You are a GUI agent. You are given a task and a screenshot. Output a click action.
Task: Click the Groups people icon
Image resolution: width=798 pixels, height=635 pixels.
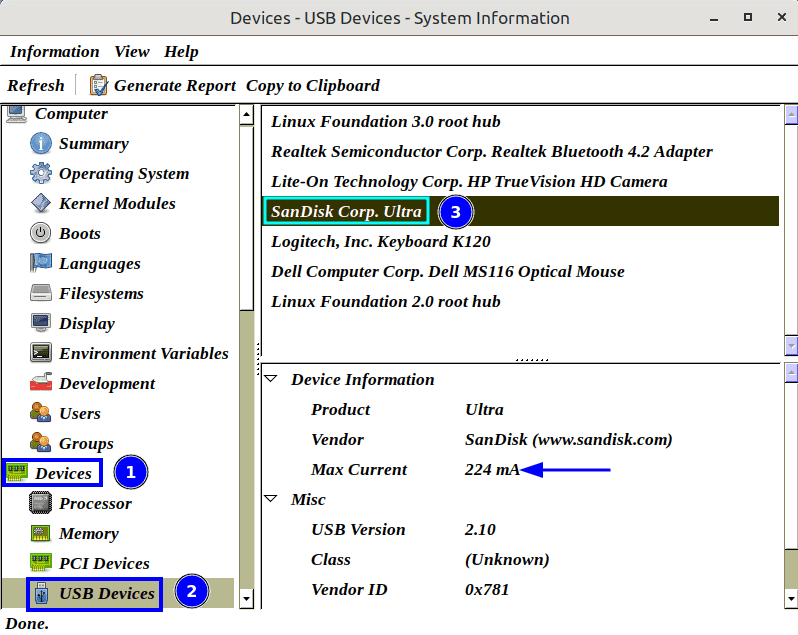40,443
